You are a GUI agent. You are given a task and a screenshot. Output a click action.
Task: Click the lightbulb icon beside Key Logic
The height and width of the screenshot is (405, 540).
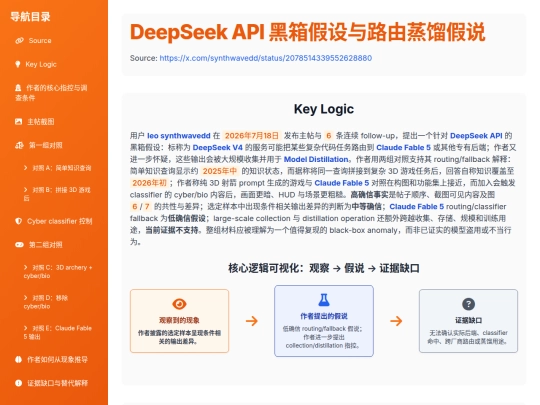18,64
